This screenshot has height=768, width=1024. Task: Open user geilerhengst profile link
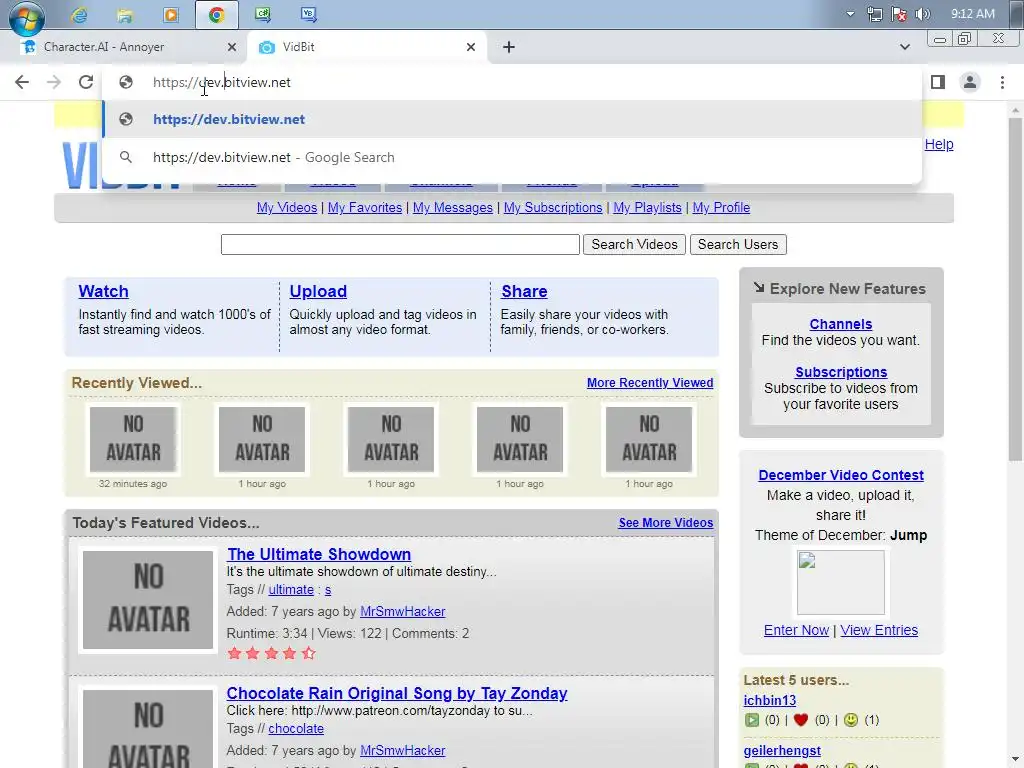pyautogui.click(x=782, y=751)
